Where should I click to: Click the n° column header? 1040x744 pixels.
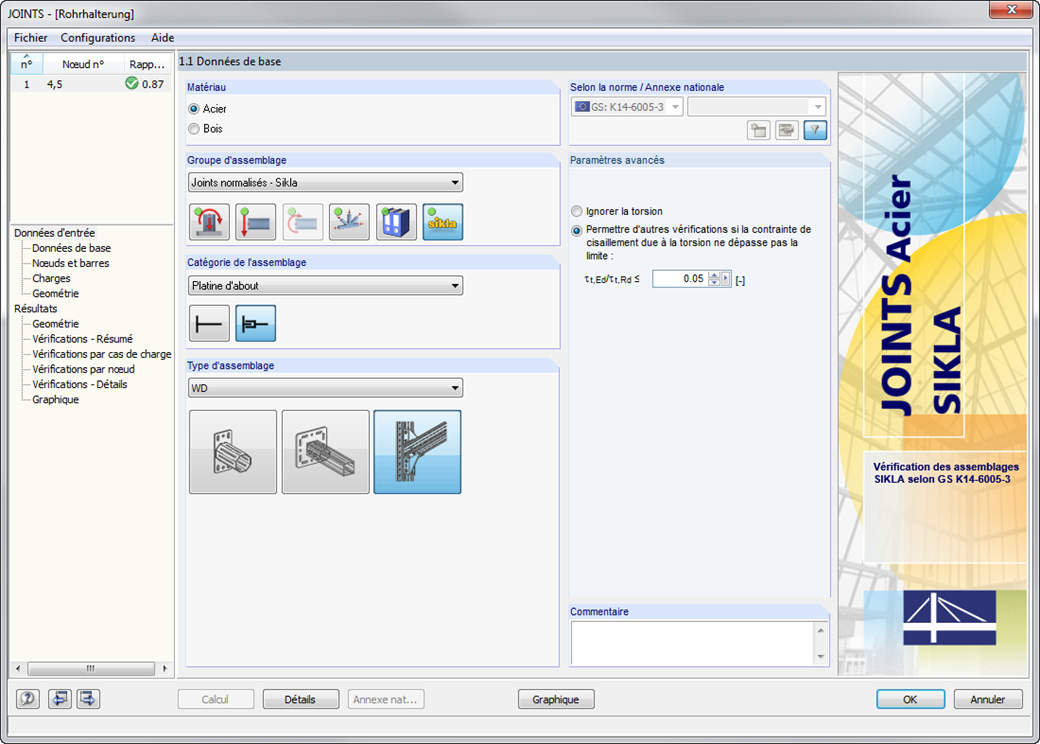coord(27,64)
